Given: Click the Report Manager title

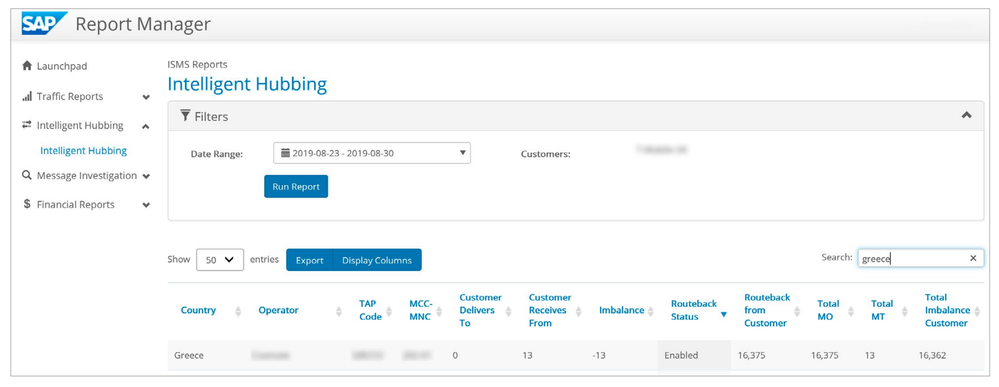Looking at the screenshot, I should (x=143, y=25).
